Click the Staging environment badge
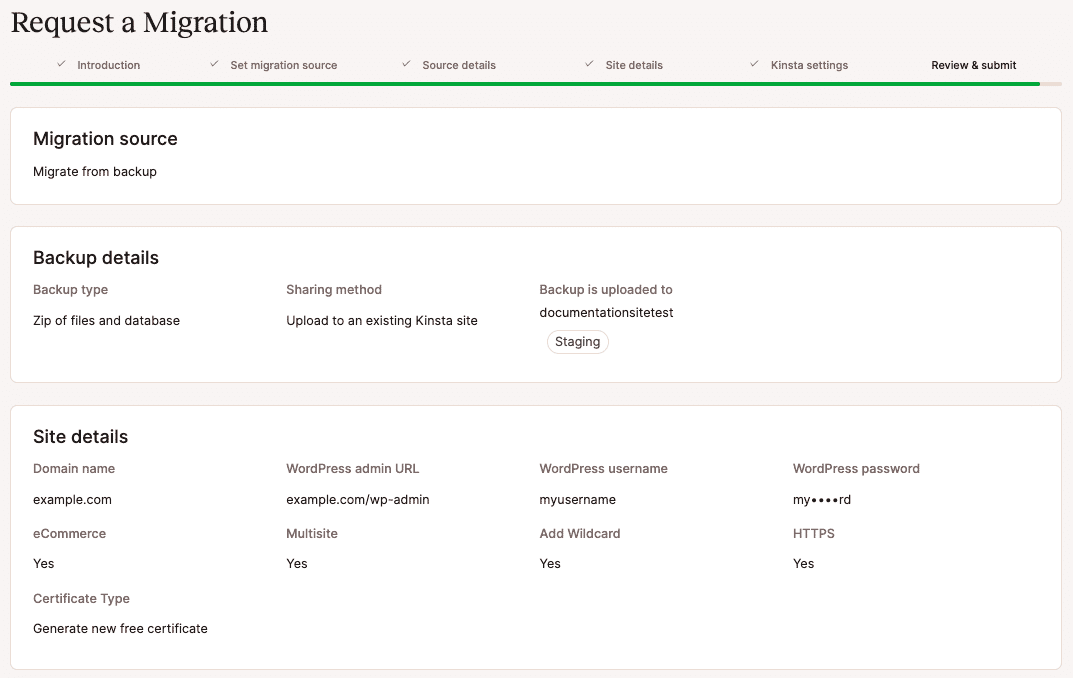 click(578, 341)
